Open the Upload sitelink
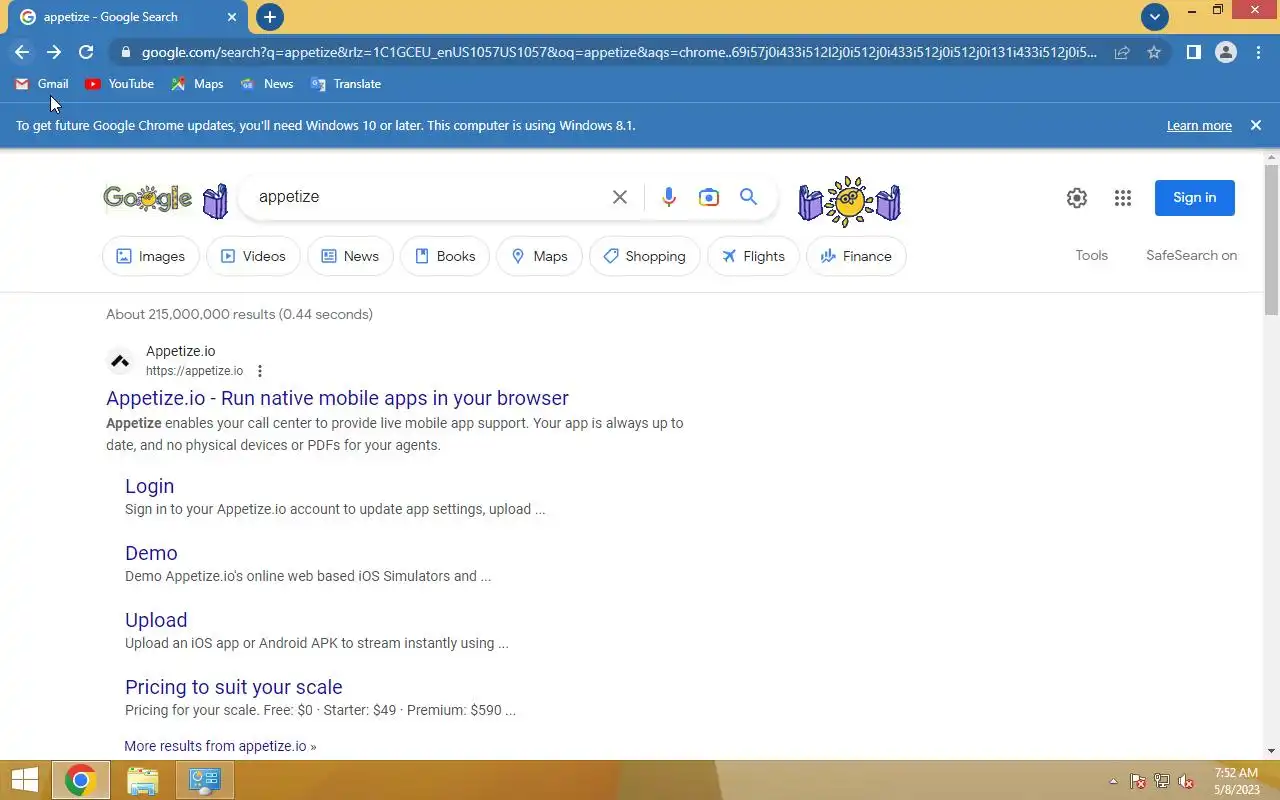 click(x=156, y=620)
